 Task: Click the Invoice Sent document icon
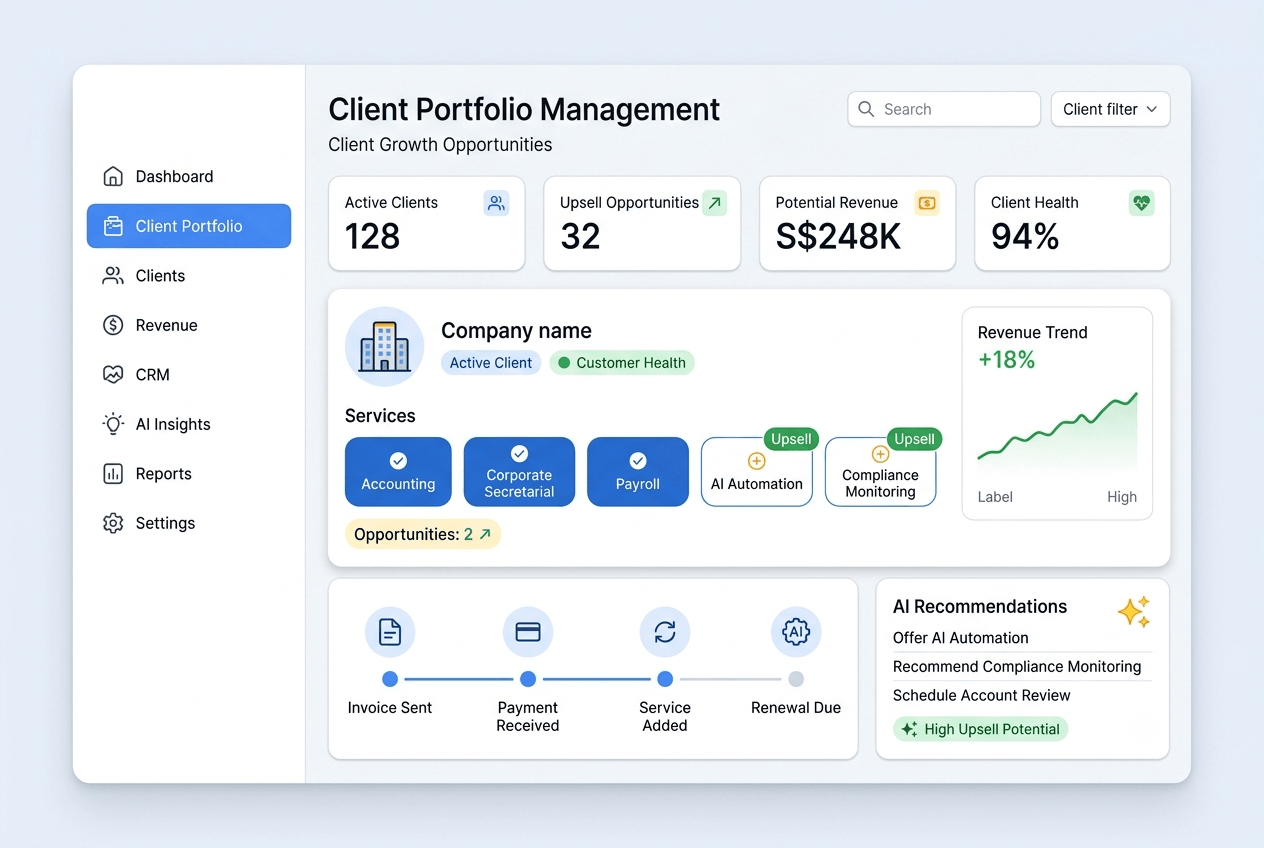coord(390,632)
